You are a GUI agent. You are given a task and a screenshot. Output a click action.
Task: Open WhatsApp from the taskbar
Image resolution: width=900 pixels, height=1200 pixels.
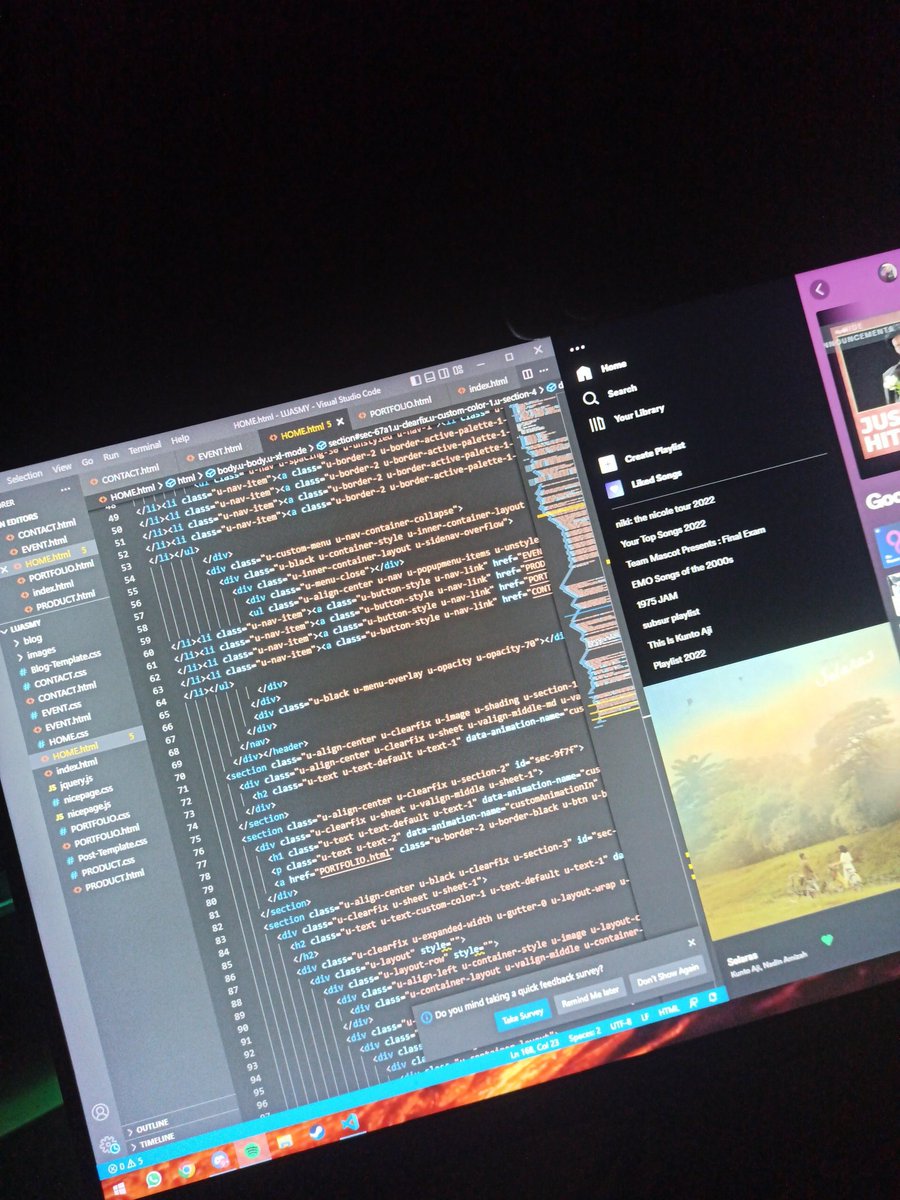(153, 1180)
